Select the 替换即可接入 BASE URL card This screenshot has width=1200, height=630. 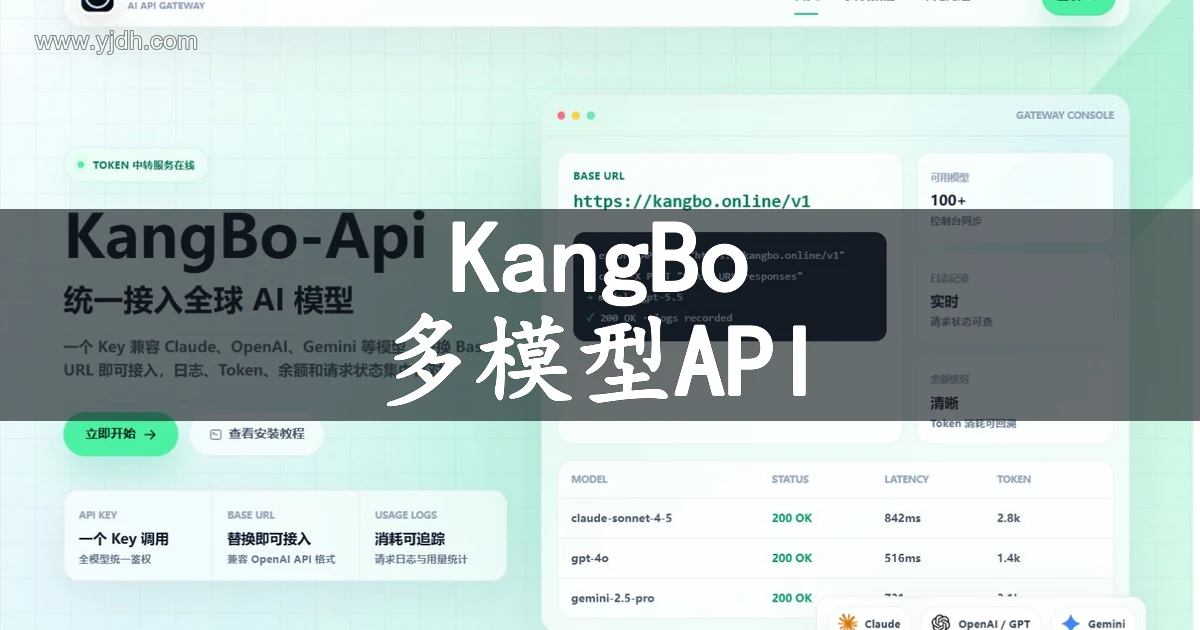click(285, 535)
